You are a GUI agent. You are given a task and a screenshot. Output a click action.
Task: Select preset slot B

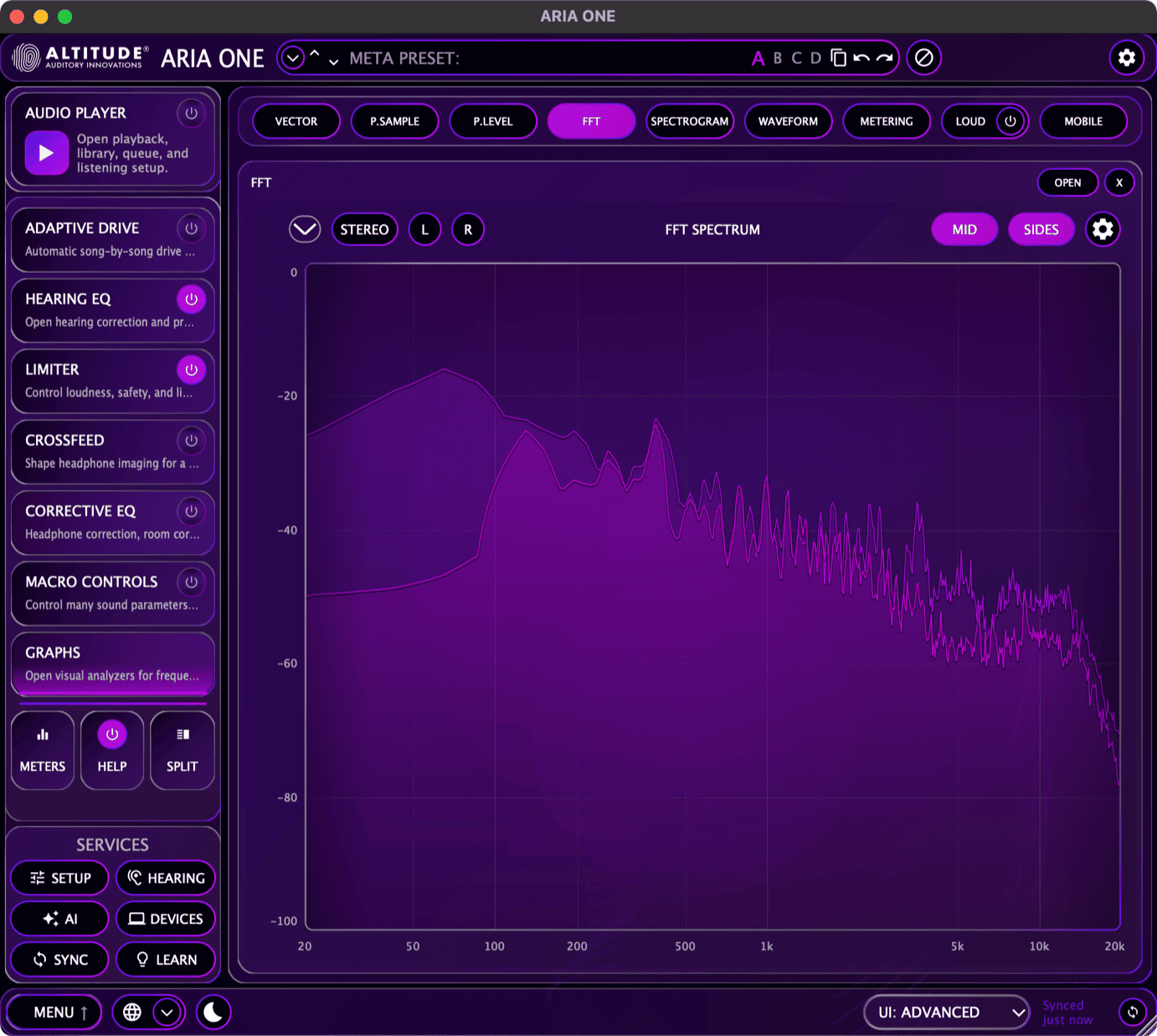click(778, 58)
